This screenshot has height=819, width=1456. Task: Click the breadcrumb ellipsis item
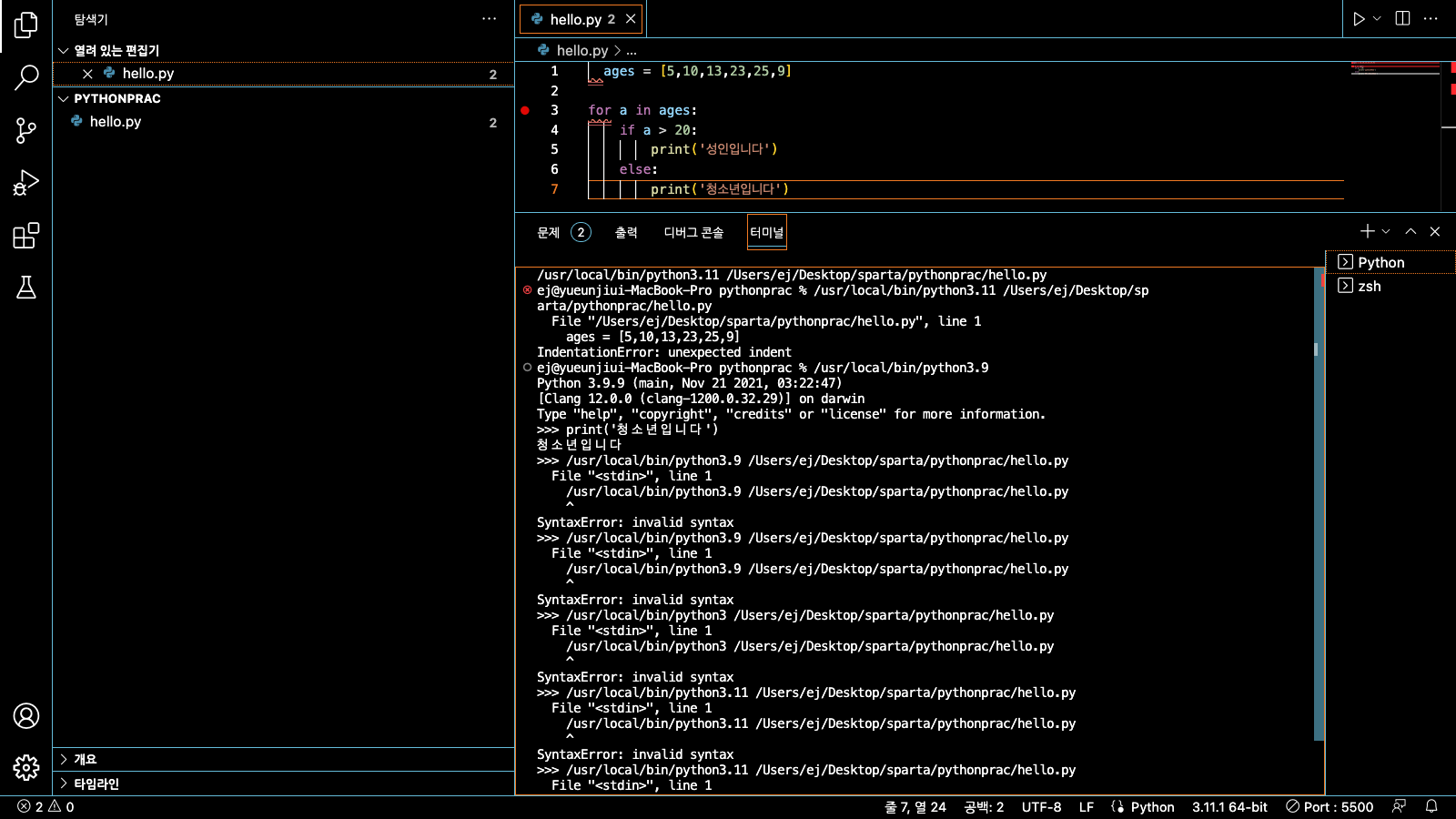[x=632, y=51]
